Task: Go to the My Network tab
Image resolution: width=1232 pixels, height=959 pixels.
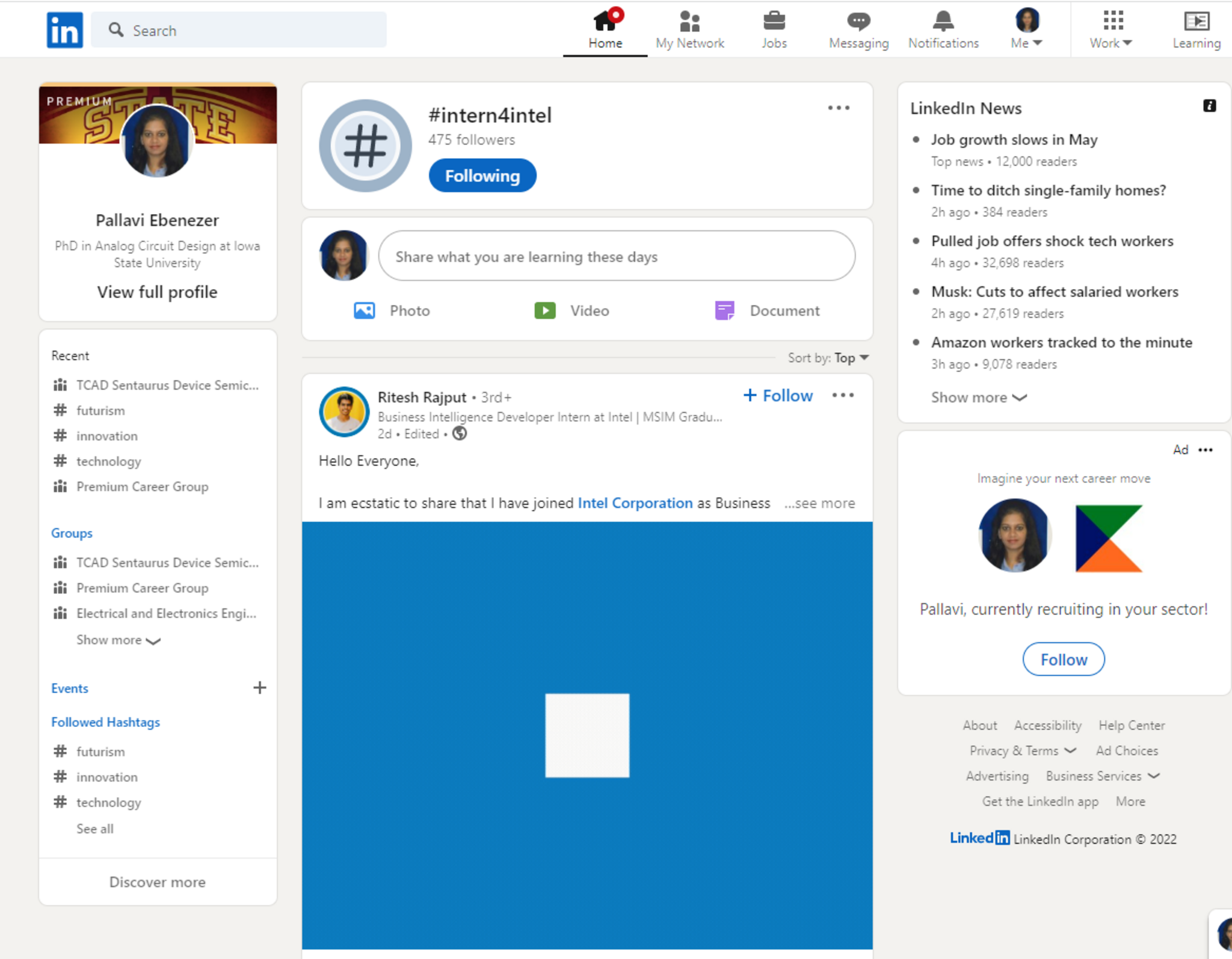Action: coord(689,30)
